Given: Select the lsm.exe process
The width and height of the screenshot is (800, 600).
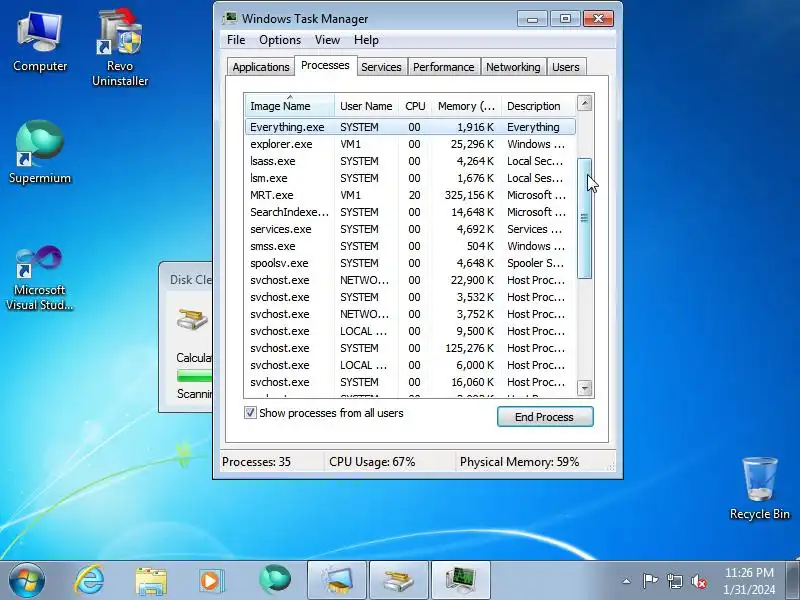Looking at the screenshot, I should click(410, 178).
